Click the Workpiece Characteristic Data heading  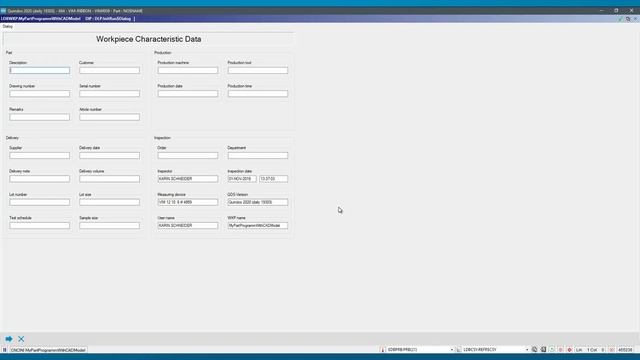[x=149, y=39]
